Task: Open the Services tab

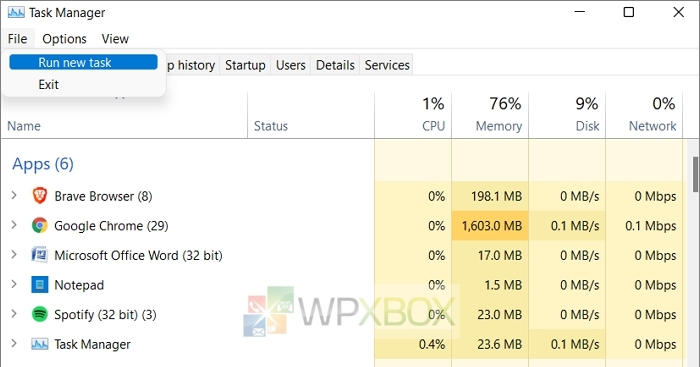Action: [x=387, y=65]
